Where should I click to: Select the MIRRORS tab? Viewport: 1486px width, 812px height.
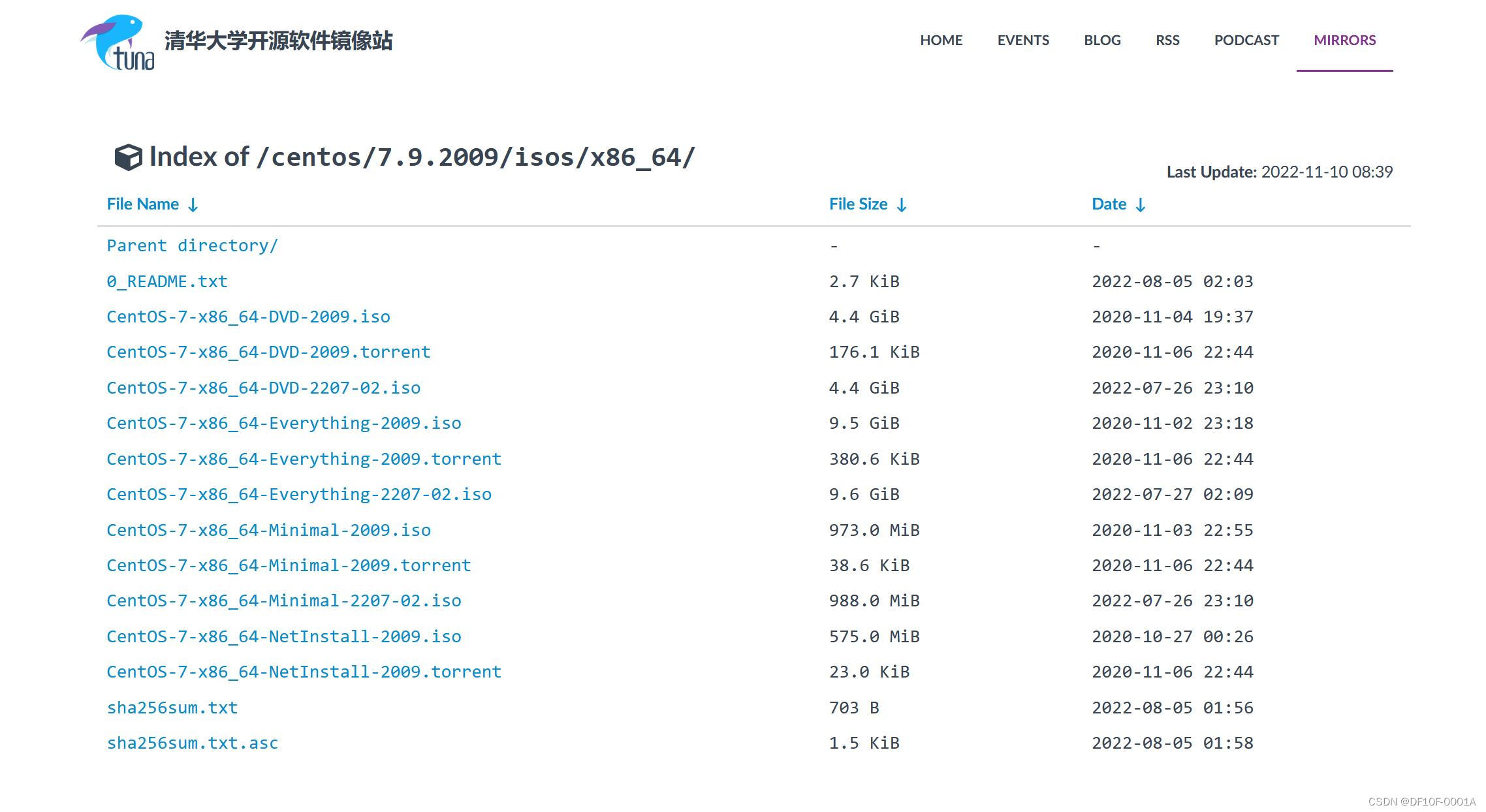(x=1345, y=40)
